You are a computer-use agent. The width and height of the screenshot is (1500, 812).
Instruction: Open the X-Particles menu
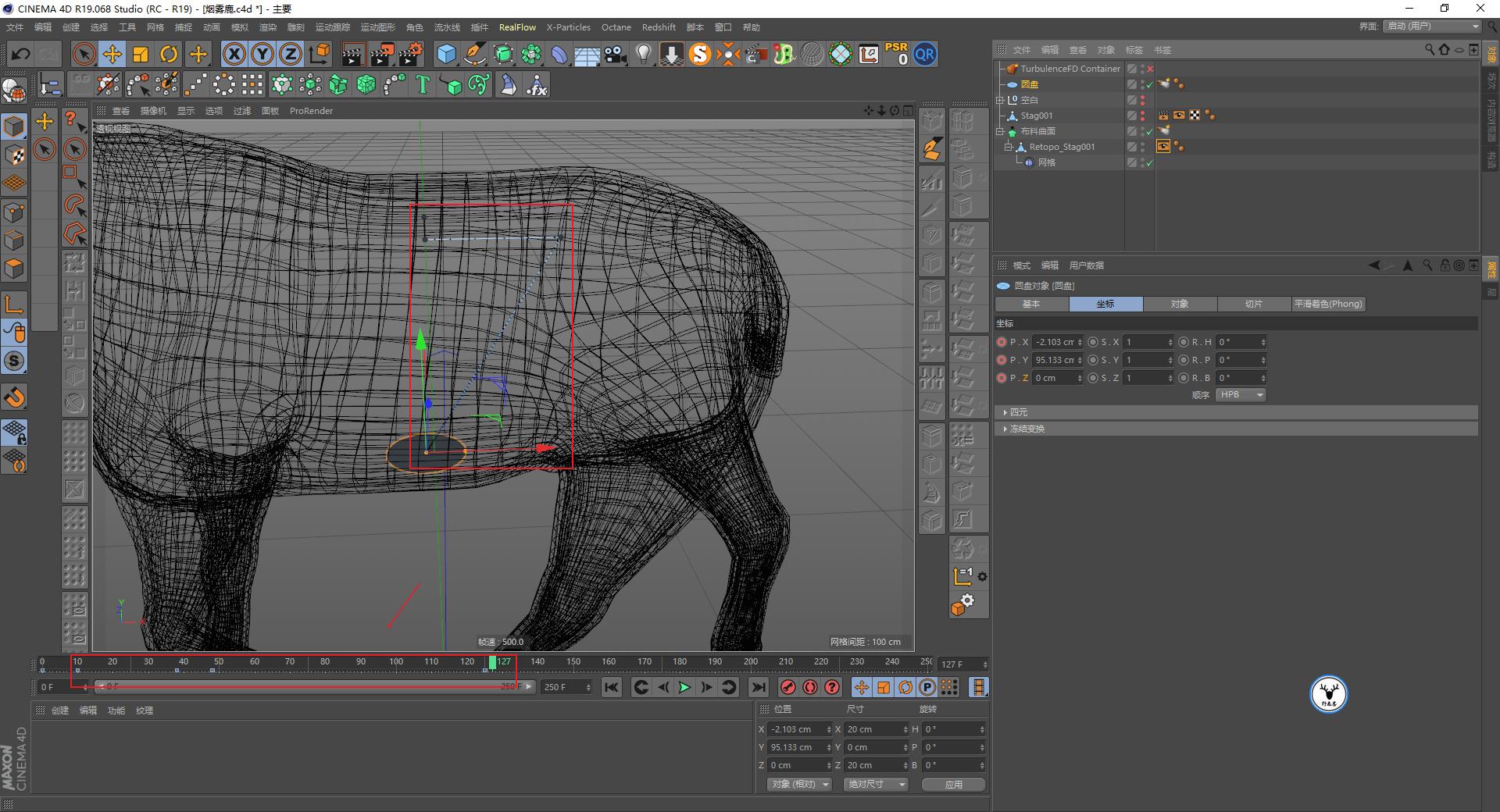[x=568, y=27]
